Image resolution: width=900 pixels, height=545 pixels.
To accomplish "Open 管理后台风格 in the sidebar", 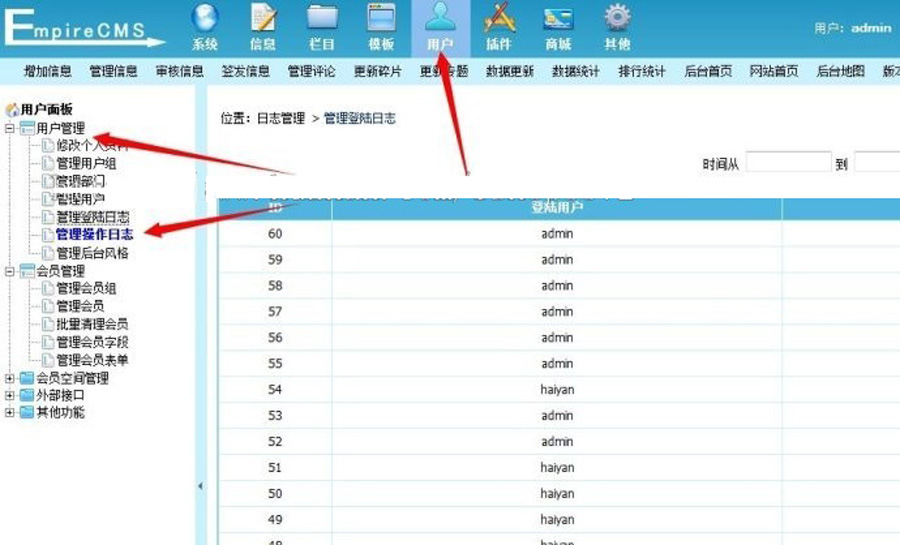I will 92,253.
